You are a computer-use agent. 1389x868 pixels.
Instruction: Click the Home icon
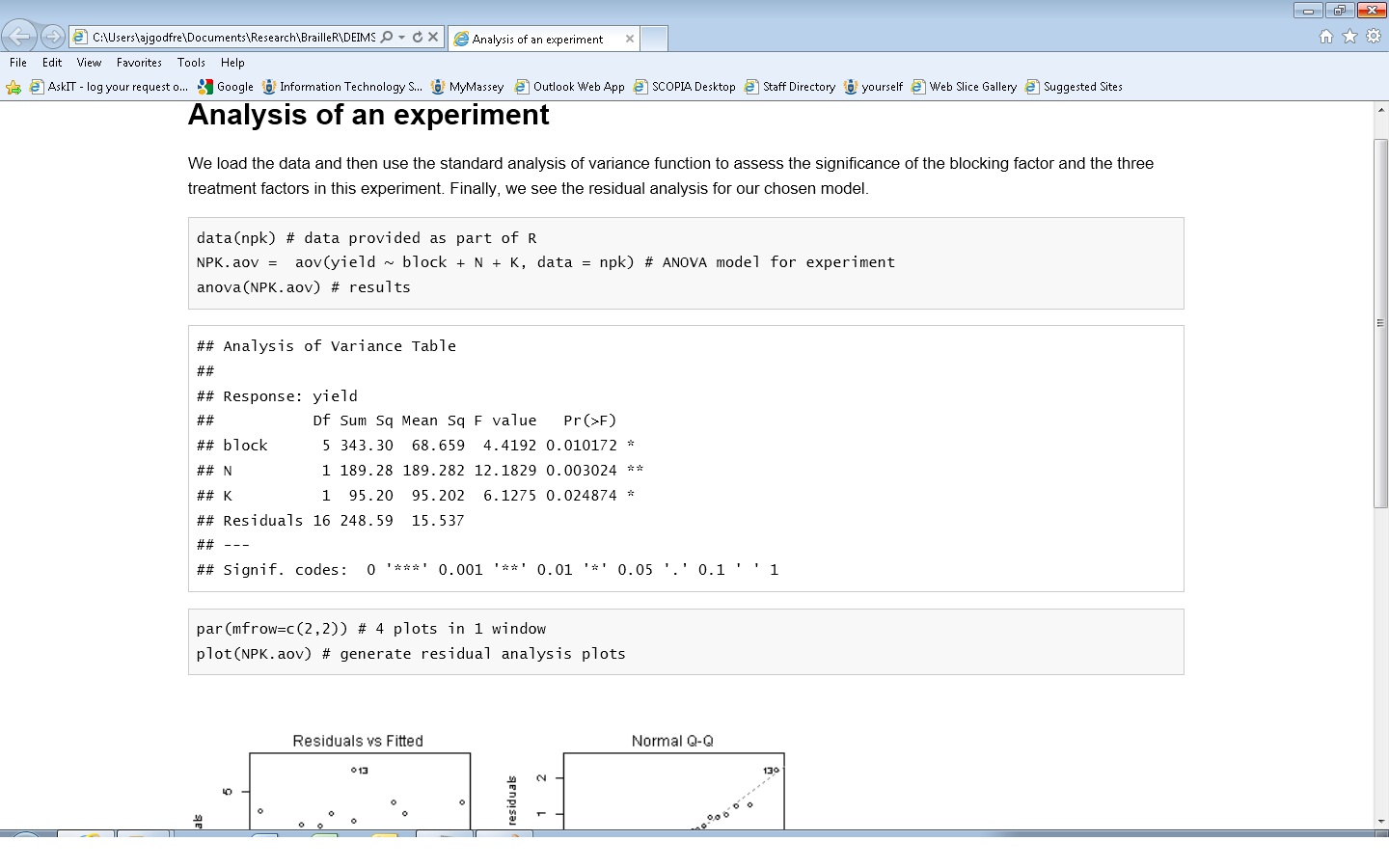pyautogui.click(x=1326, y=37)
